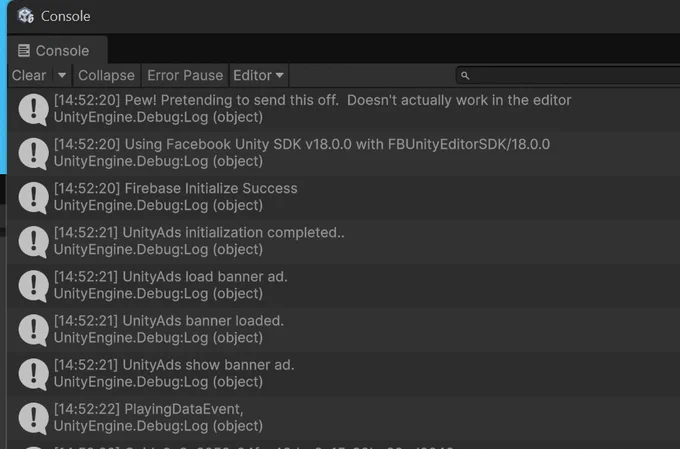The height and width of the screenshot is (449, 680).
Task: Click the log icon beside 'load banner ad'
Action: (33, 286)
